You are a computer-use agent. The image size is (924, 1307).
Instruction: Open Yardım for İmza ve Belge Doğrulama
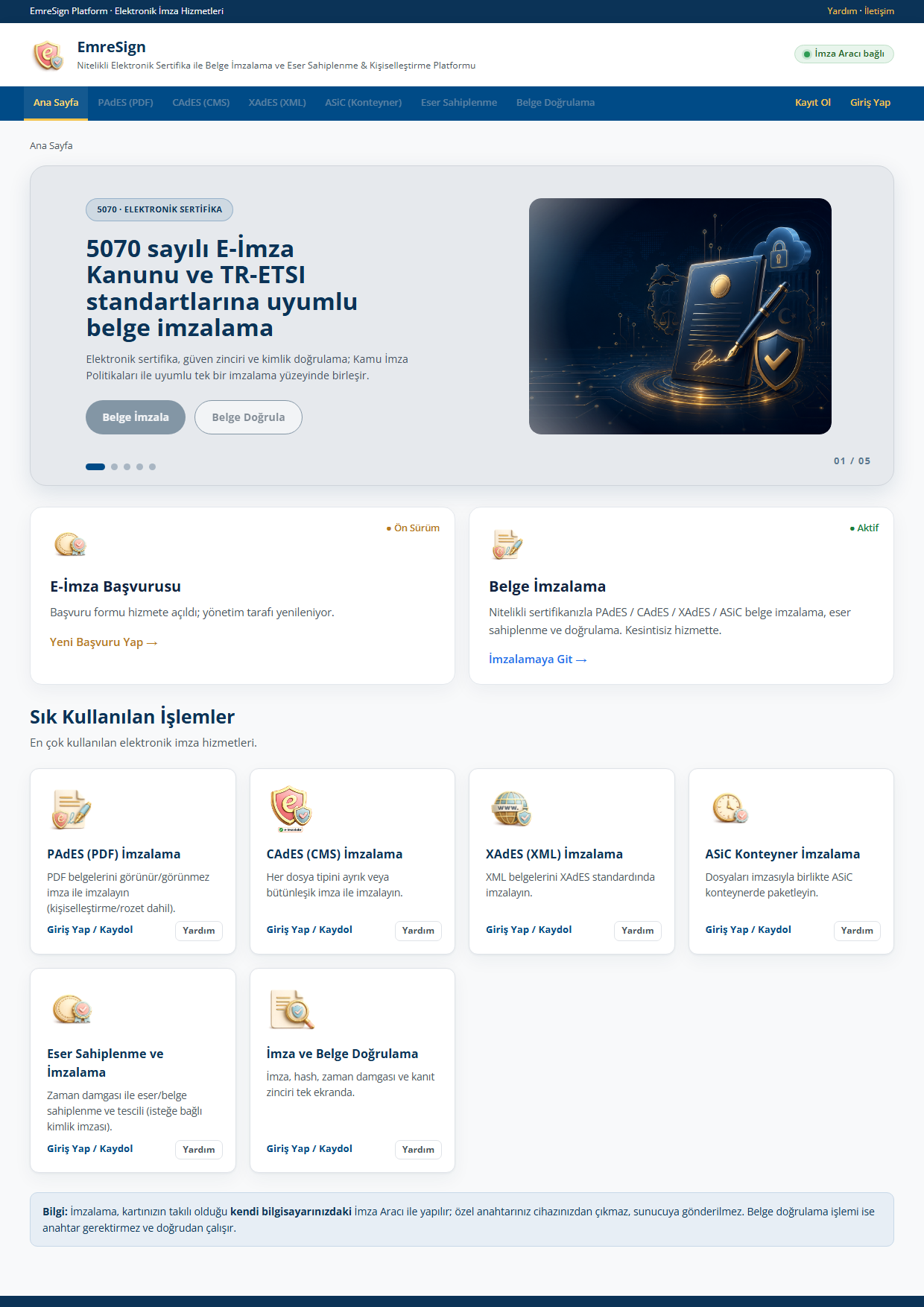[x=418, y=1150]
